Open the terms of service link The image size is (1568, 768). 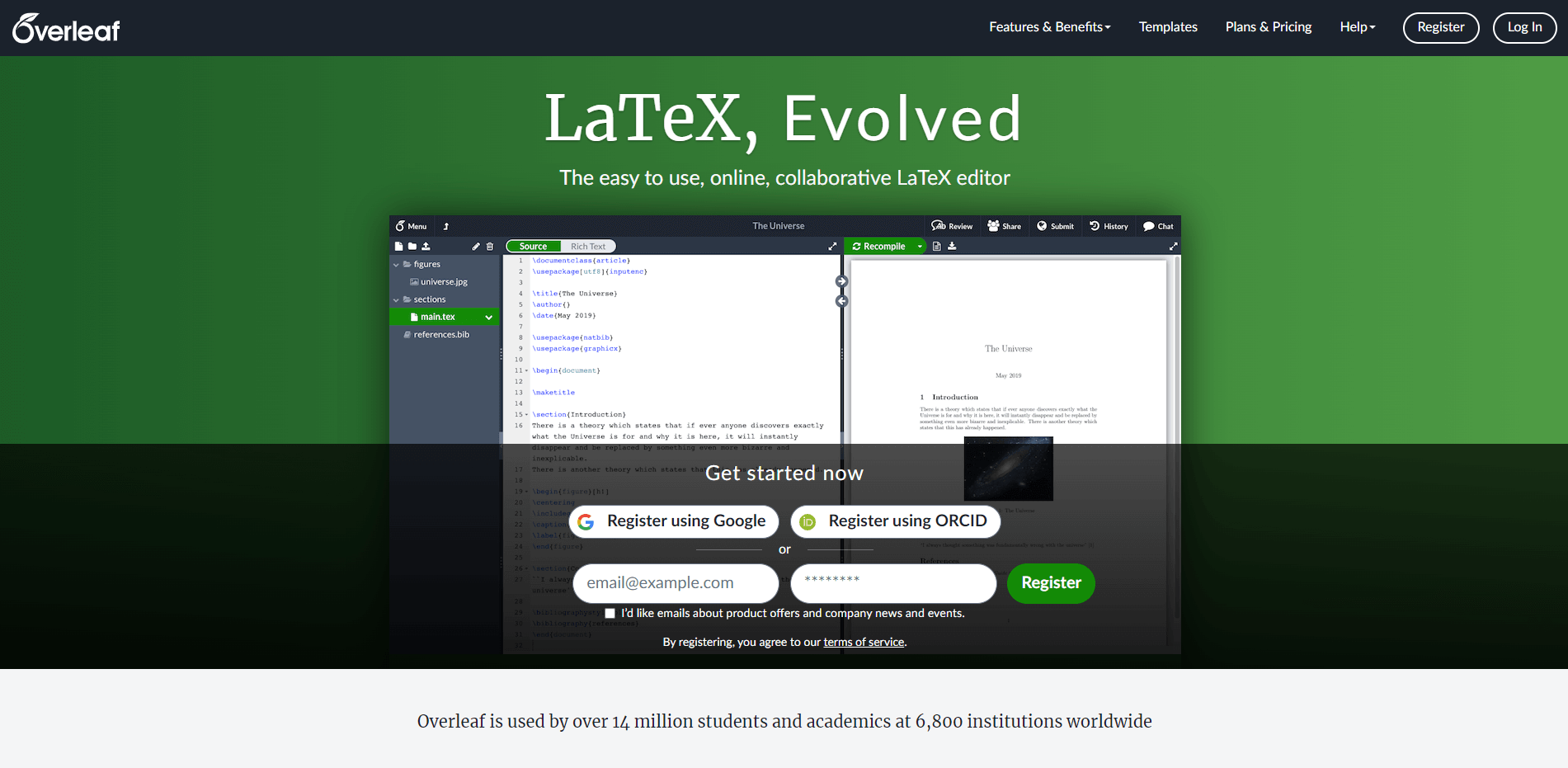[864, 642]
